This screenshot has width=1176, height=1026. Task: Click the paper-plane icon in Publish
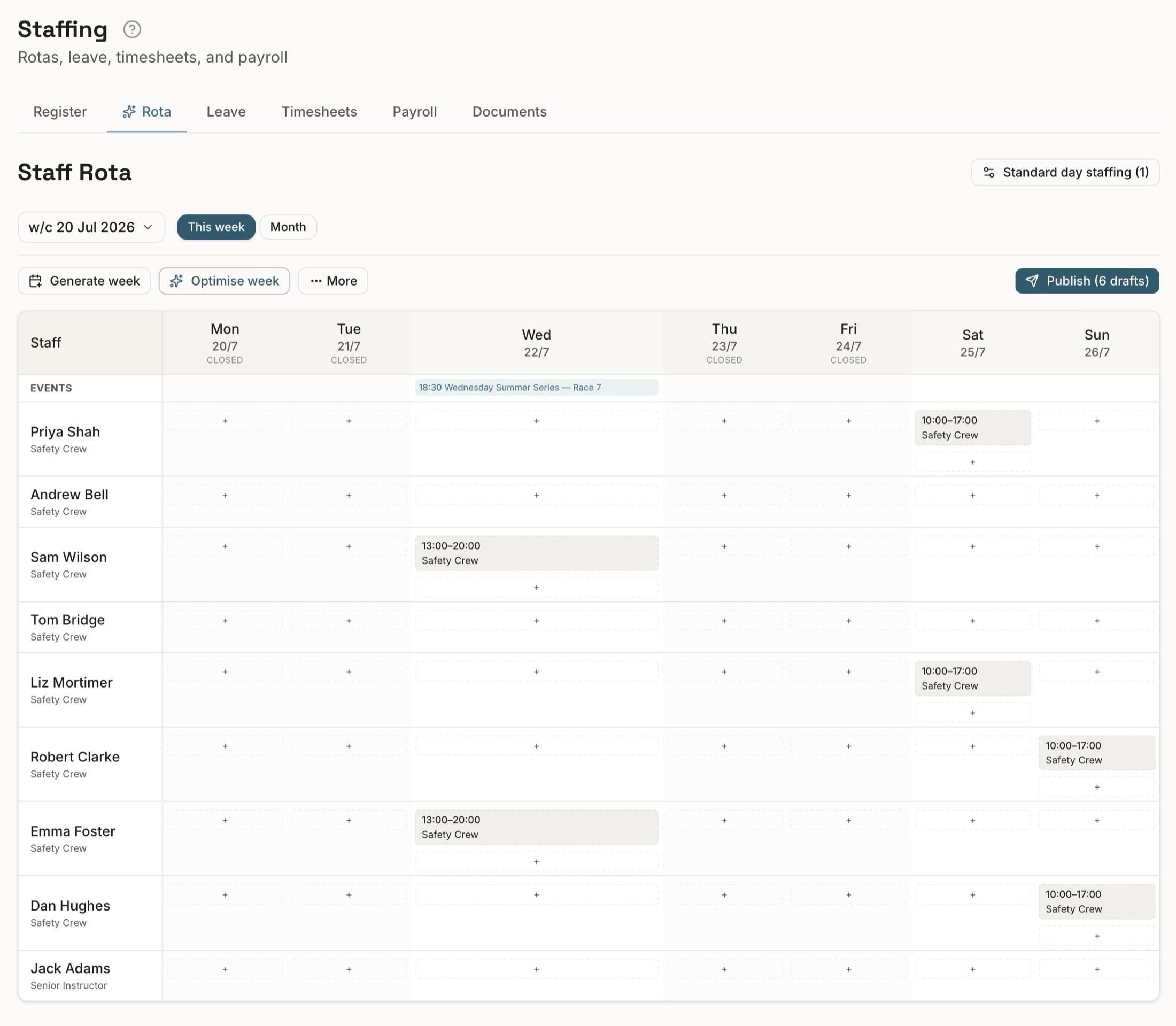(1032, 281)
